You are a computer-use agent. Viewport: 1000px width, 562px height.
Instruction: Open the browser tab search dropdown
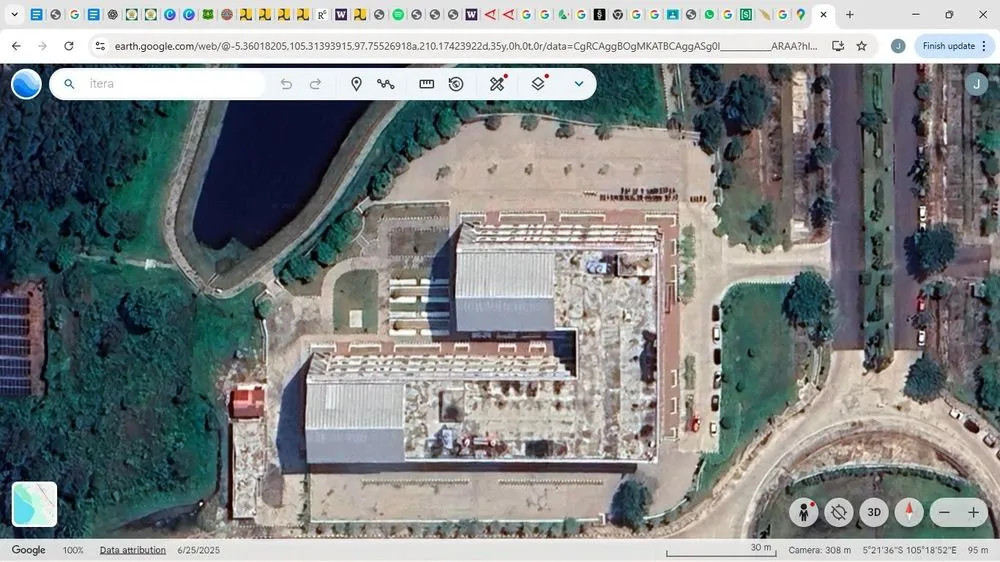(15, 15)
